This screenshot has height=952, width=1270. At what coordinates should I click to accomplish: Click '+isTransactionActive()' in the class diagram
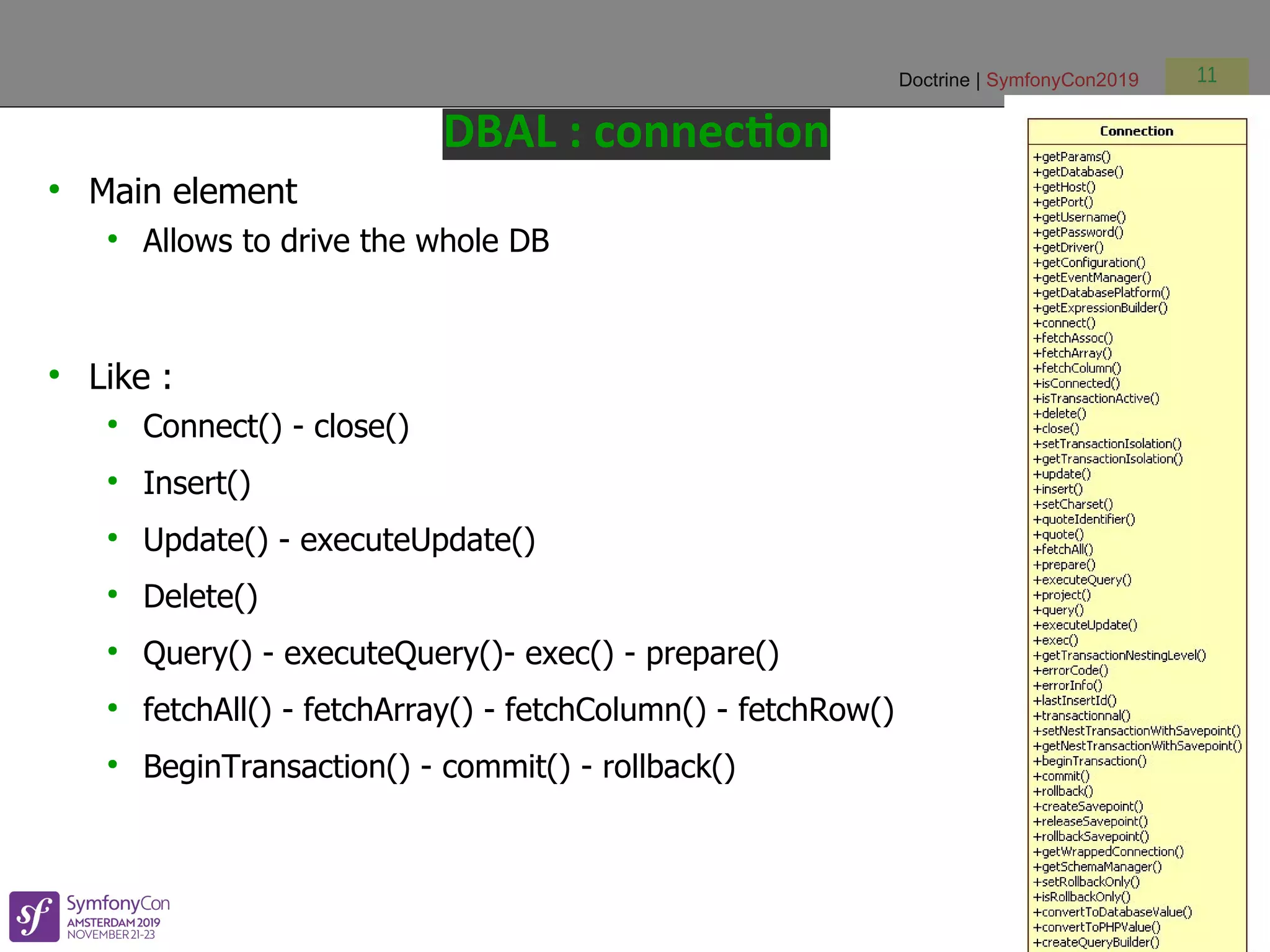click(x=1096, y=399)
